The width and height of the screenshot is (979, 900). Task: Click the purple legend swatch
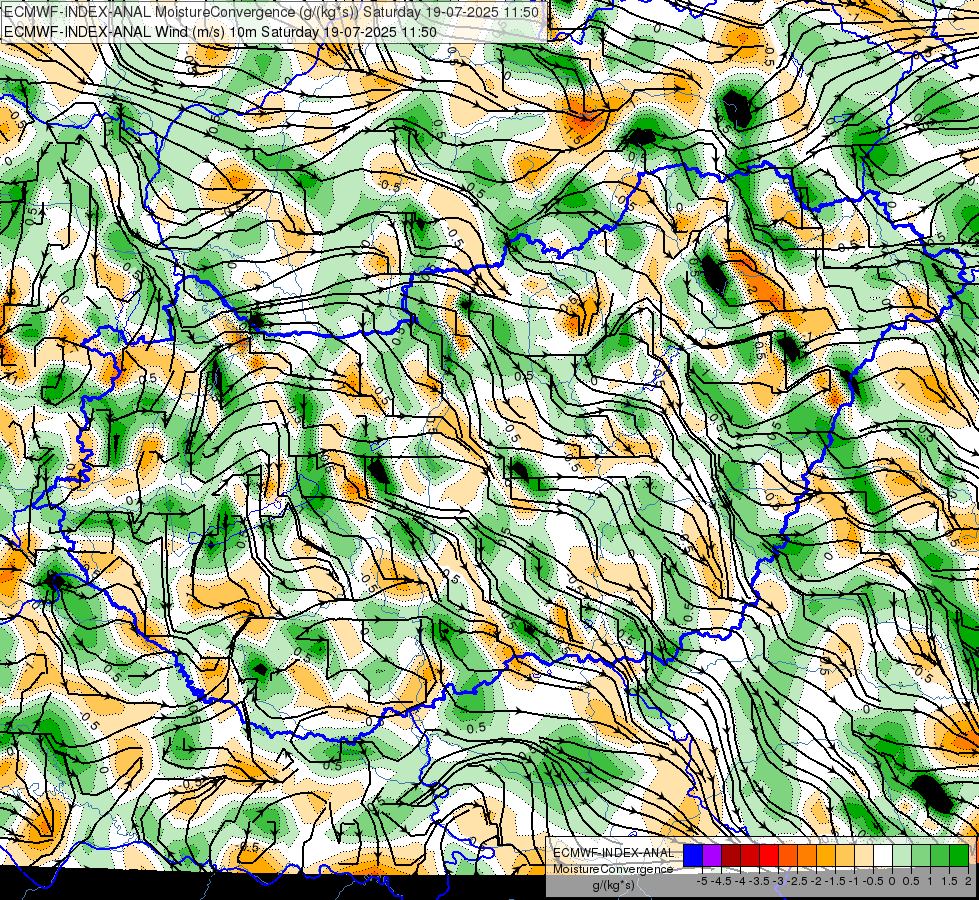(x=712, y=855)
